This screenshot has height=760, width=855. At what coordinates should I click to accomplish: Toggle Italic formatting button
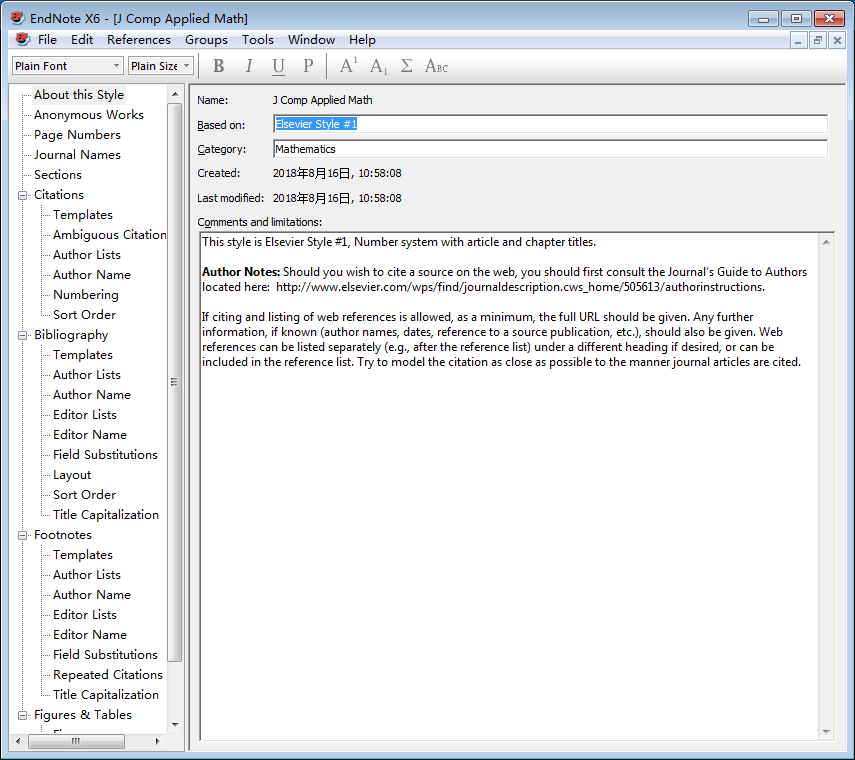[x=249, y=66]
